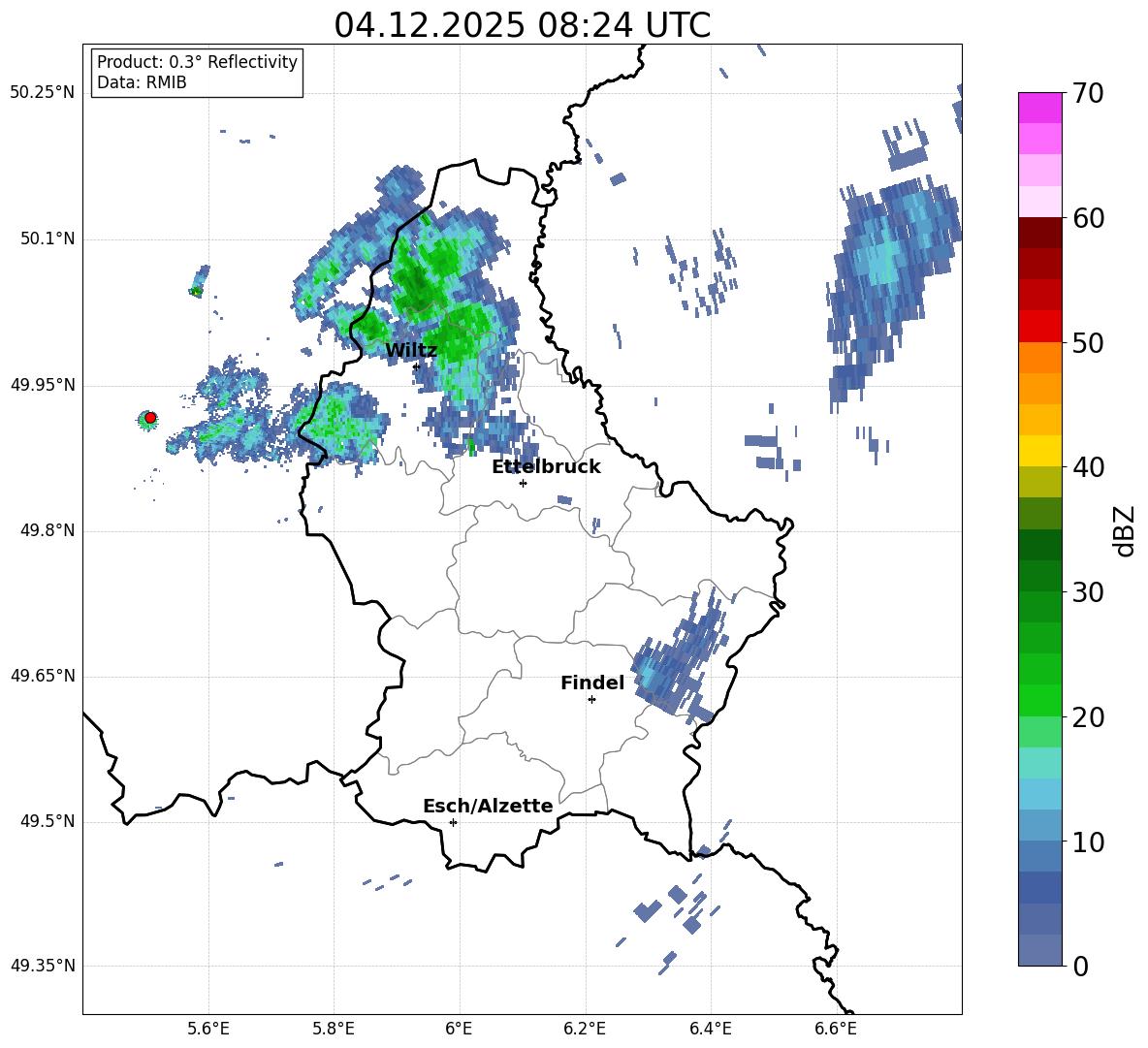Click the 6.4°E longitude tick label
1148x1048 pixels.
(710, 1030)
